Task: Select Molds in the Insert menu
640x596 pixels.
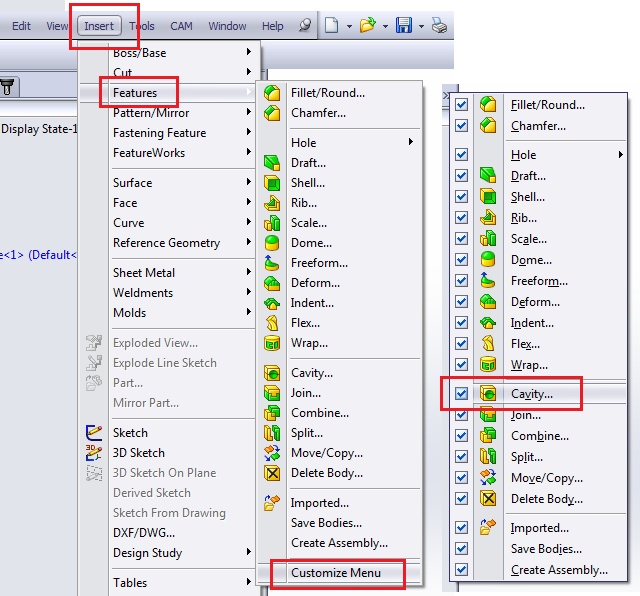Action: pyautogui.click(x=129, y=313)
